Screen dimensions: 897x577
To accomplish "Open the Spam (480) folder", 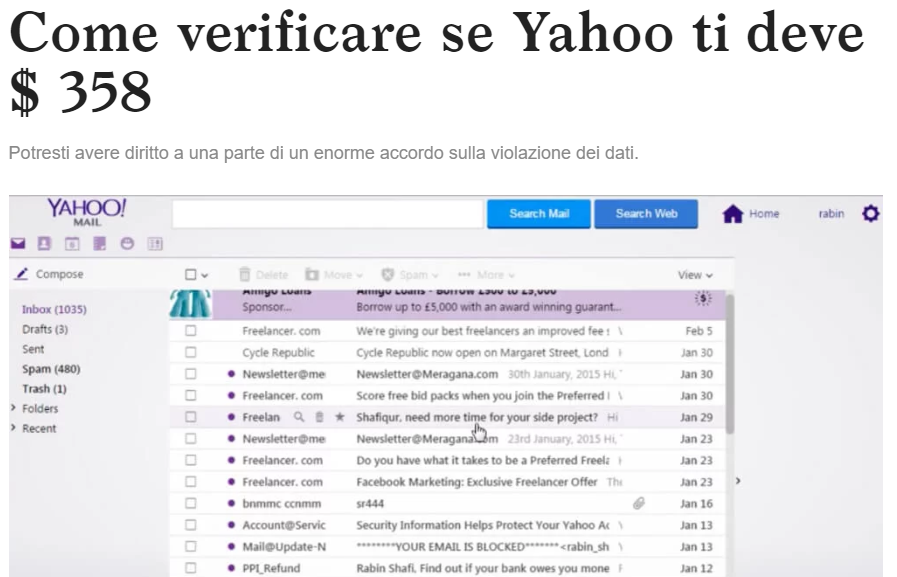I will (x=51, y=369).
